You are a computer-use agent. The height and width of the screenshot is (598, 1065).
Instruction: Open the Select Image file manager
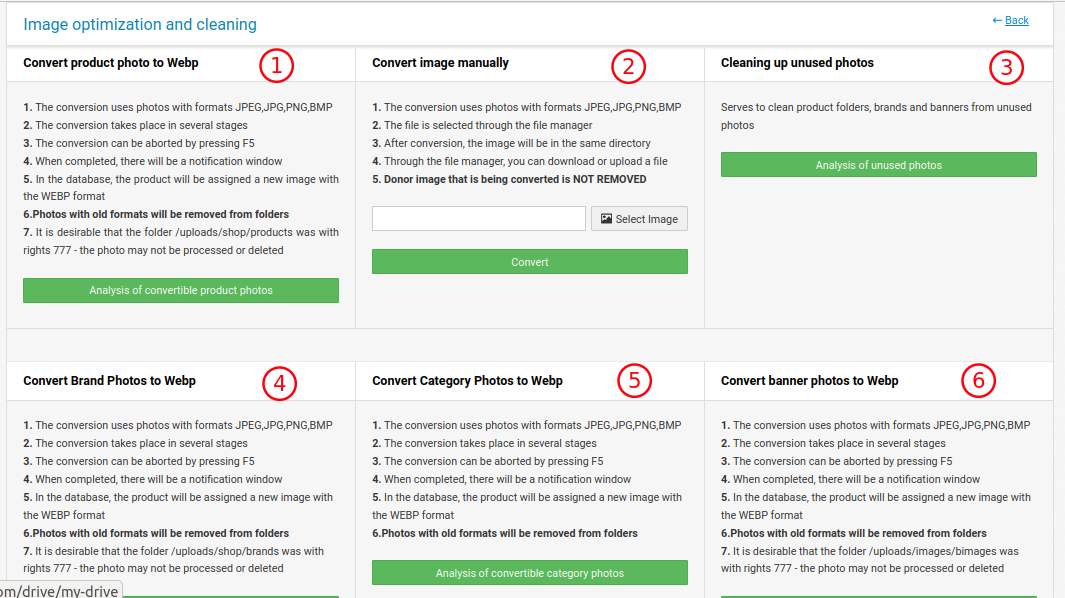[x=639, y=219]
